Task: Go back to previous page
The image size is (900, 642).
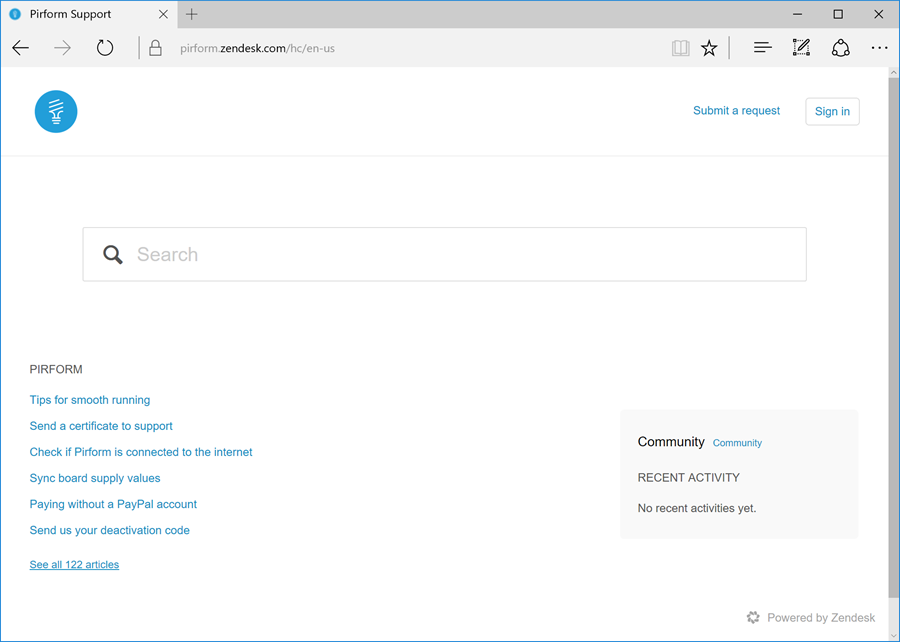Action: tap(21, 48)
